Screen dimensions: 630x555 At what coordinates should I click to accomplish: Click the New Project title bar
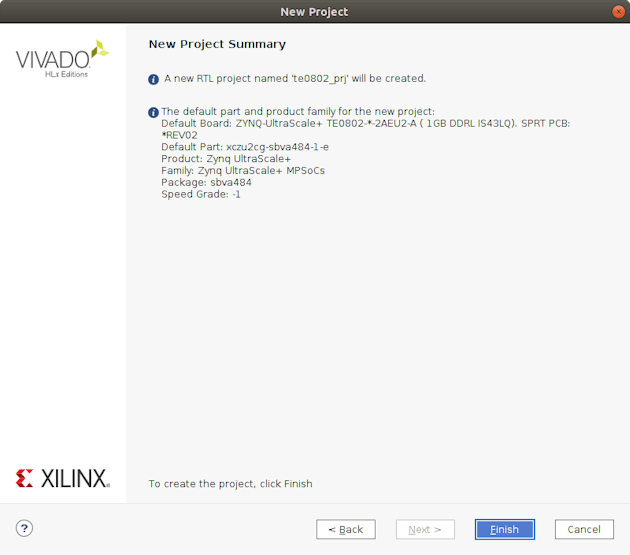(x=314, y=12)
